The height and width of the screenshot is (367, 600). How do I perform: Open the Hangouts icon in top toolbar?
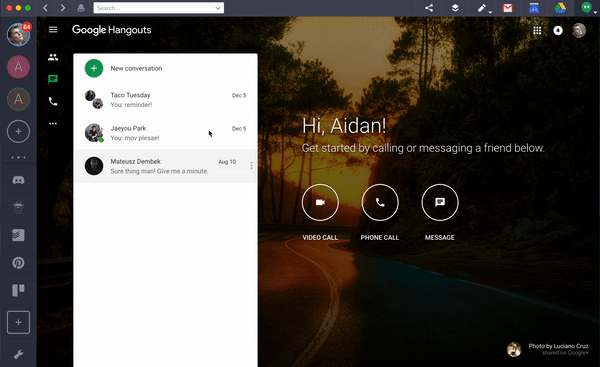pos(587,8)
